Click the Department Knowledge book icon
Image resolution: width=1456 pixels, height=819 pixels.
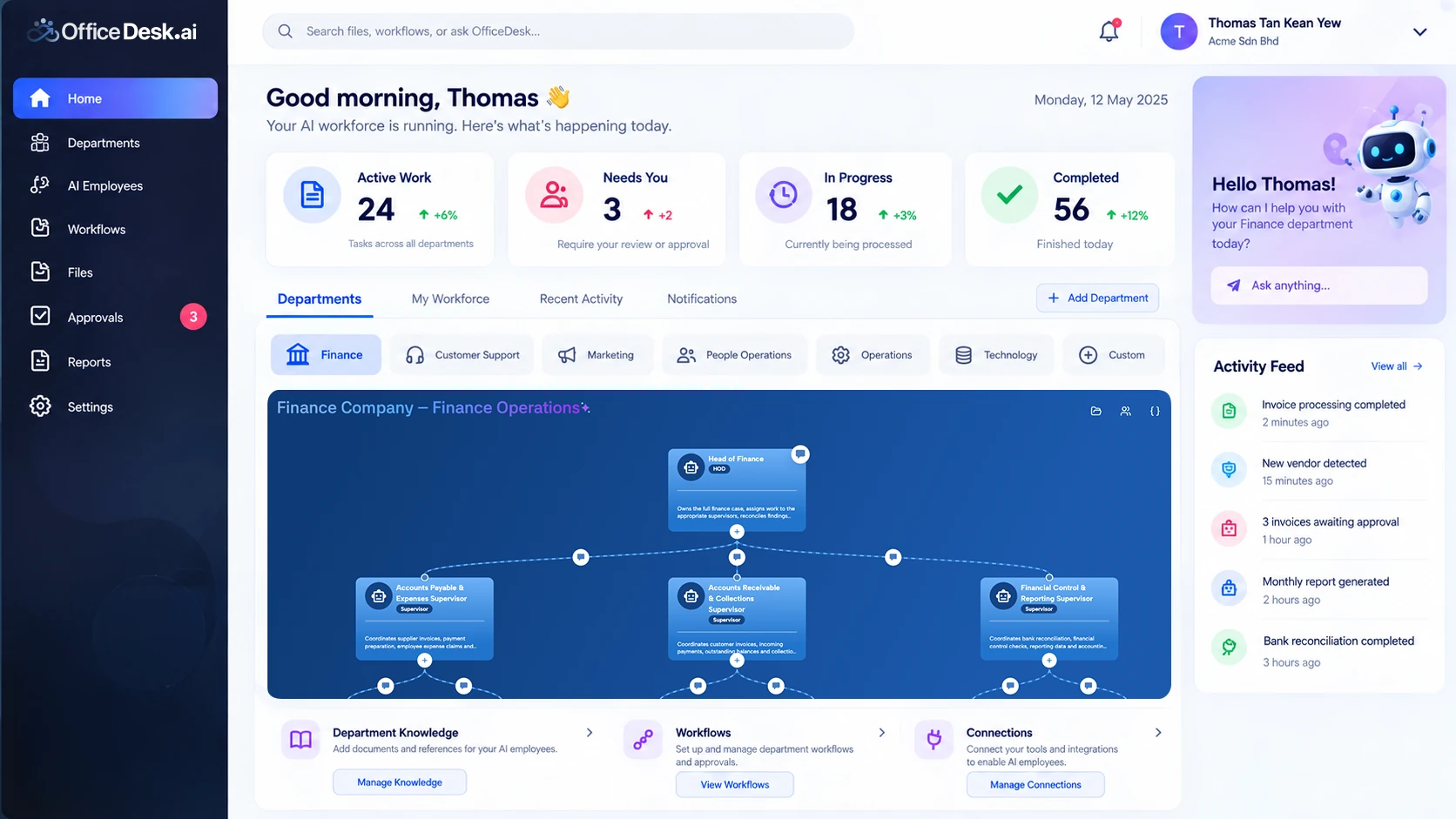[300, 740]
